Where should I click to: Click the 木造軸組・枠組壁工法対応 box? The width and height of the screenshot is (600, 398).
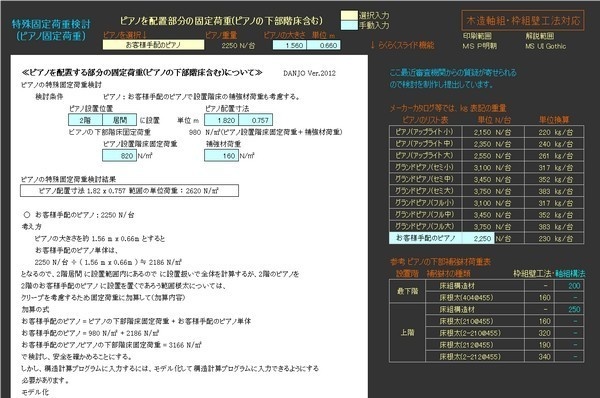click(523, 21)
